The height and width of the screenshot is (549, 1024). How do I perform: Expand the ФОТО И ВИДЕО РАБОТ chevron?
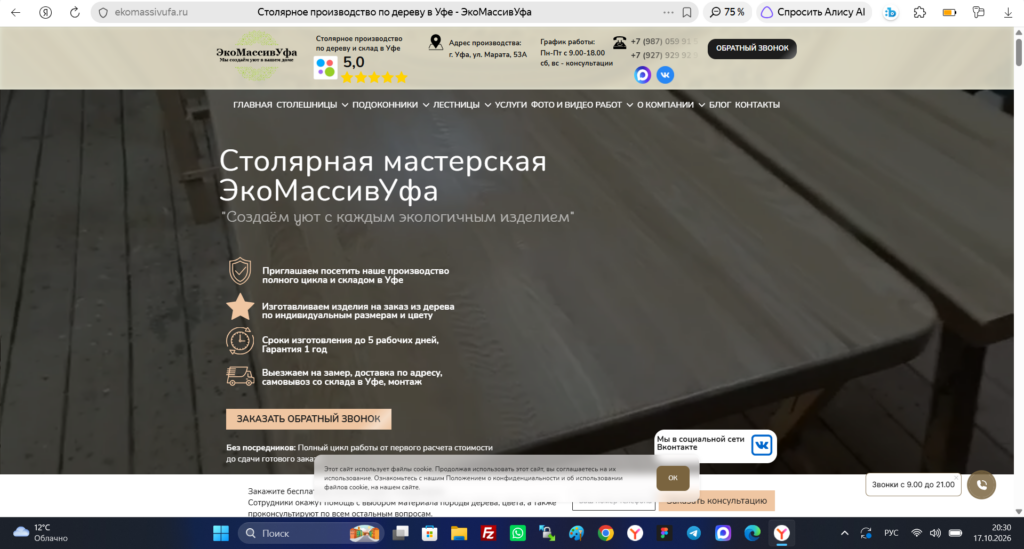pos(630,105)
